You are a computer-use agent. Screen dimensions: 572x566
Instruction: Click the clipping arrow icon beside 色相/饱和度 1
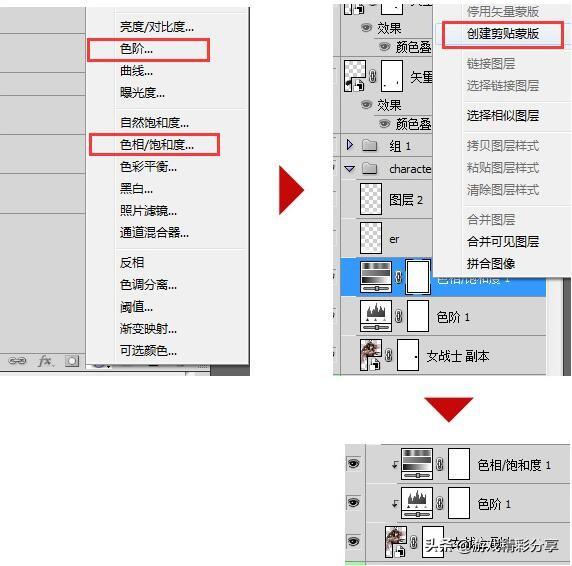click(x=395, y=465)
